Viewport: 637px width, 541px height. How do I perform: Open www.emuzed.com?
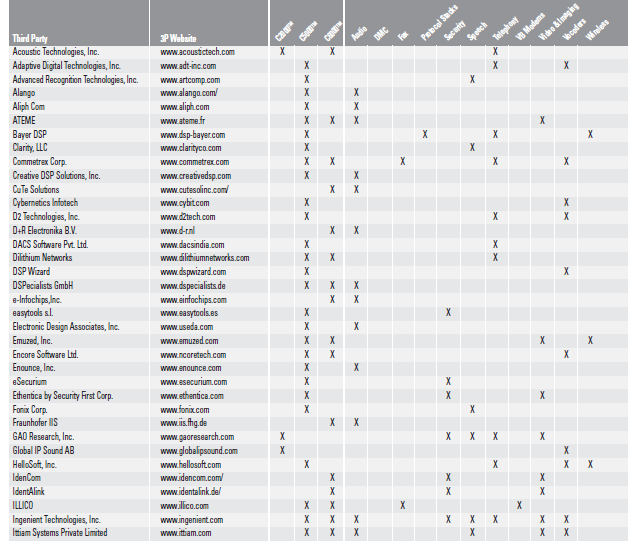tap(189, 341)
